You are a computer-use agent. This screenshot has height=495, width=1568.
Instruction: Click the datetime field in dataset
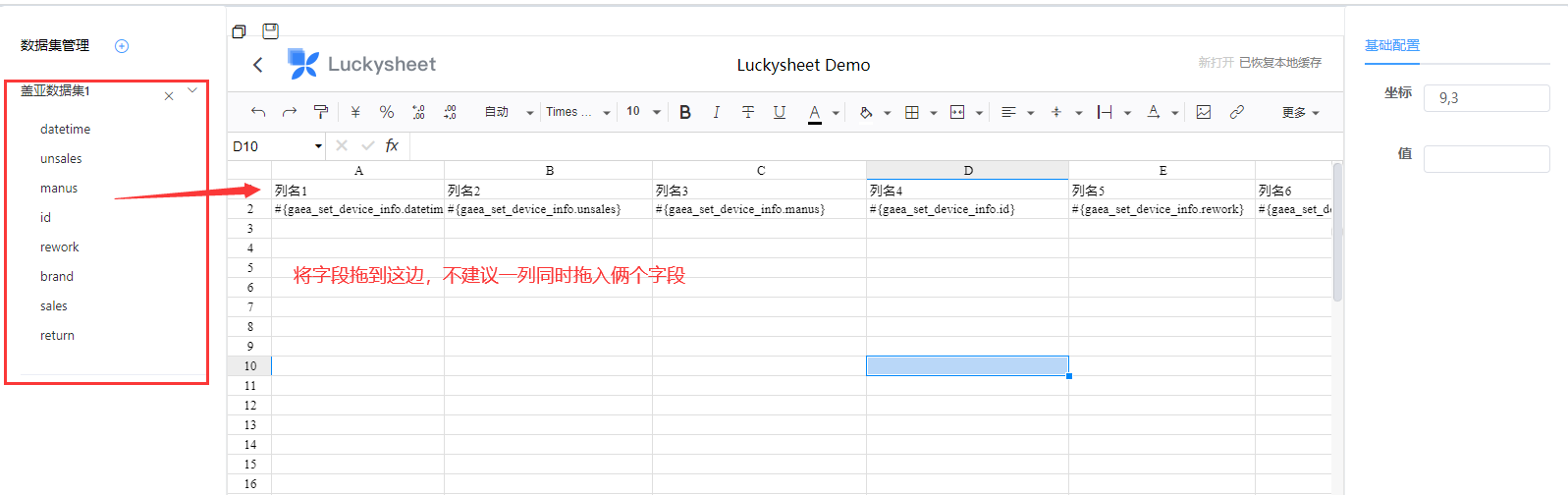tap(65, 130)
